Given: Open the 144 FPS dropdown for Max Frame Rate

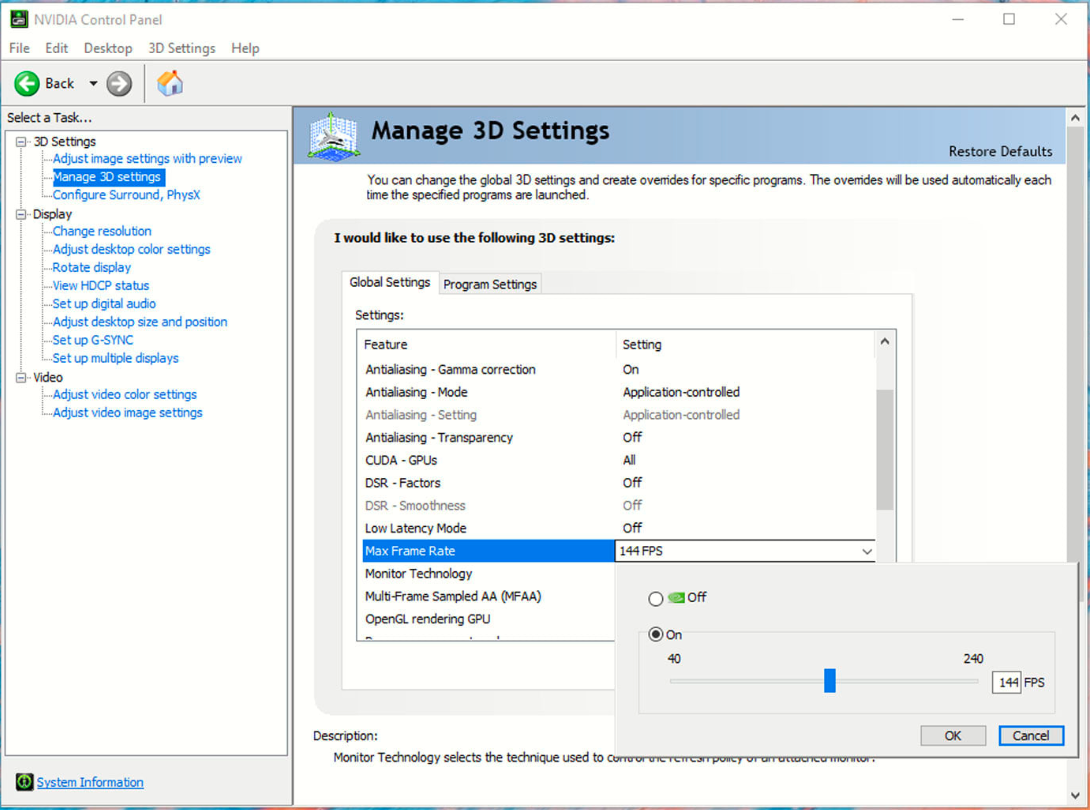Looking at the screenshot, I should (x=867, y=551).
